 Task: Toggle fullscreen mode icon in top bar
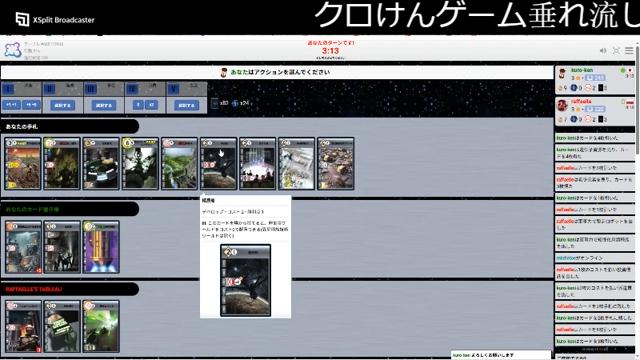[x=616, y=51]
